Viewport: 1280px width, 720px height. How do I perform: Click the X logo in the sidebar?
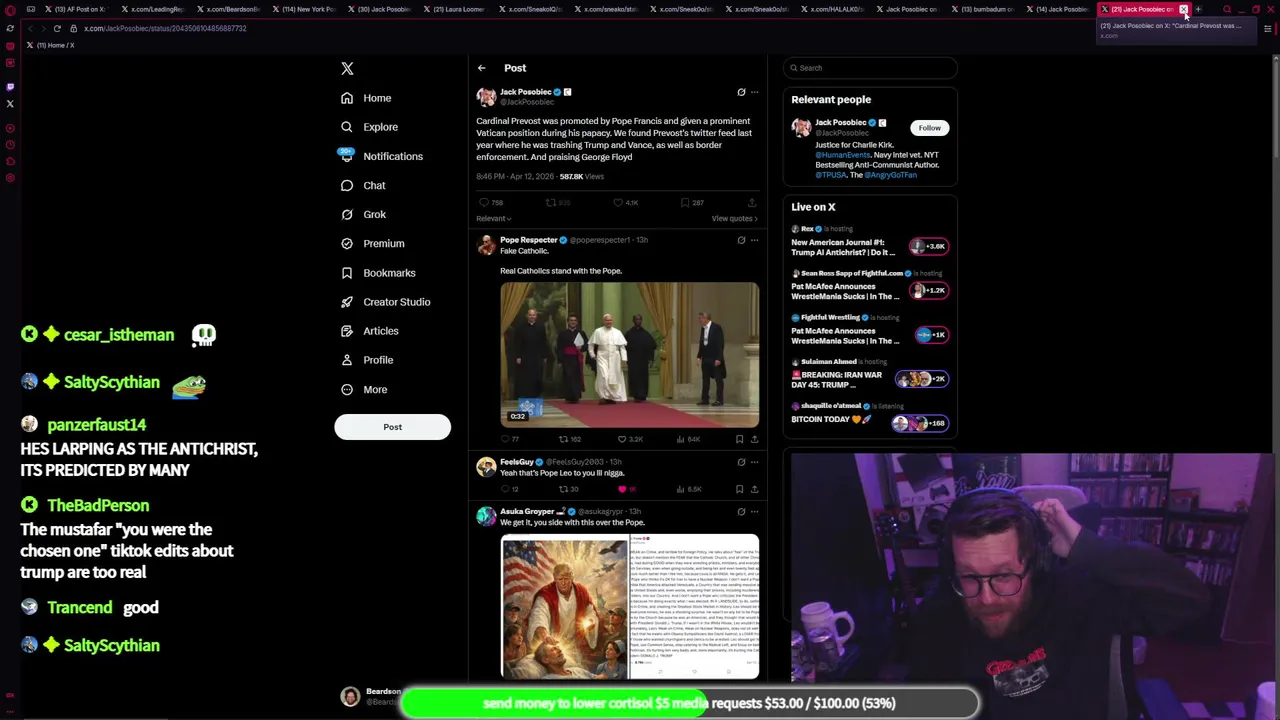(347, 68)
